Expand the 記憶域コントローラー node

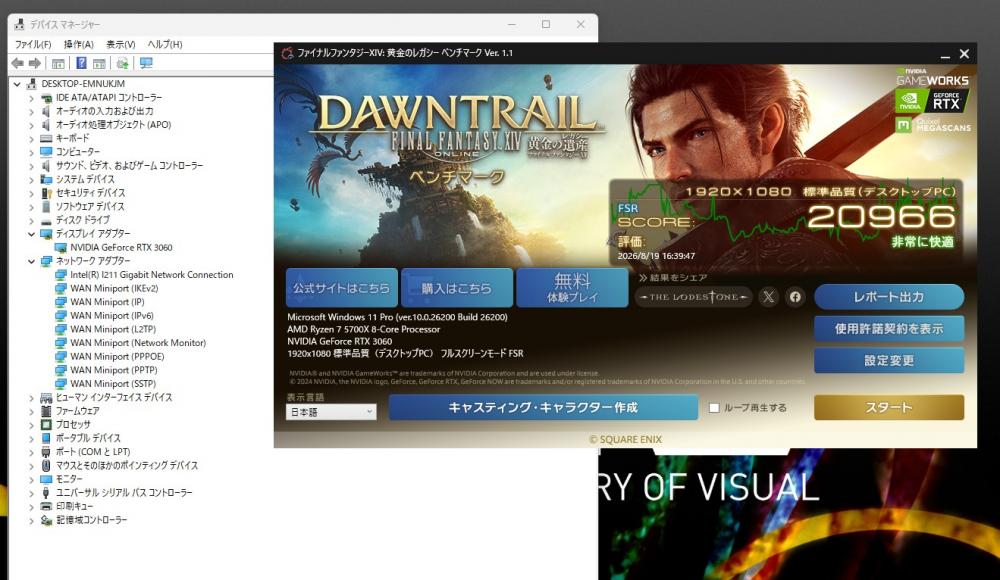coord(31,520)
